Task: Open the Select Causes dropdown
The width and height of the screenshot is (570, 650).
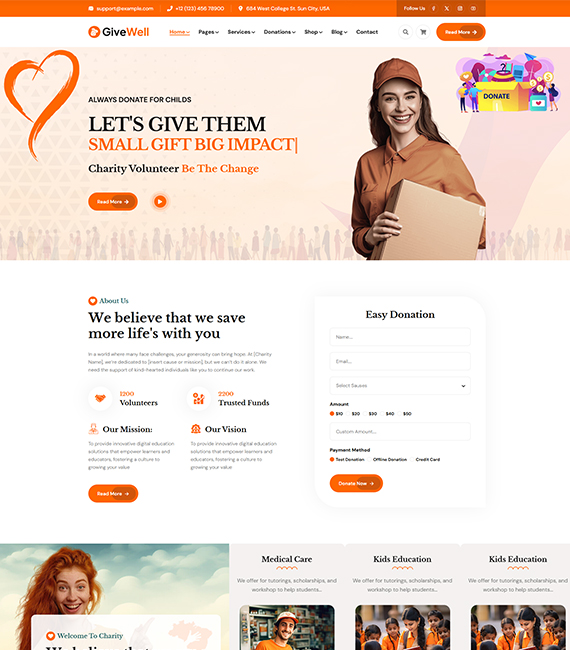Action: click(400, 386)
